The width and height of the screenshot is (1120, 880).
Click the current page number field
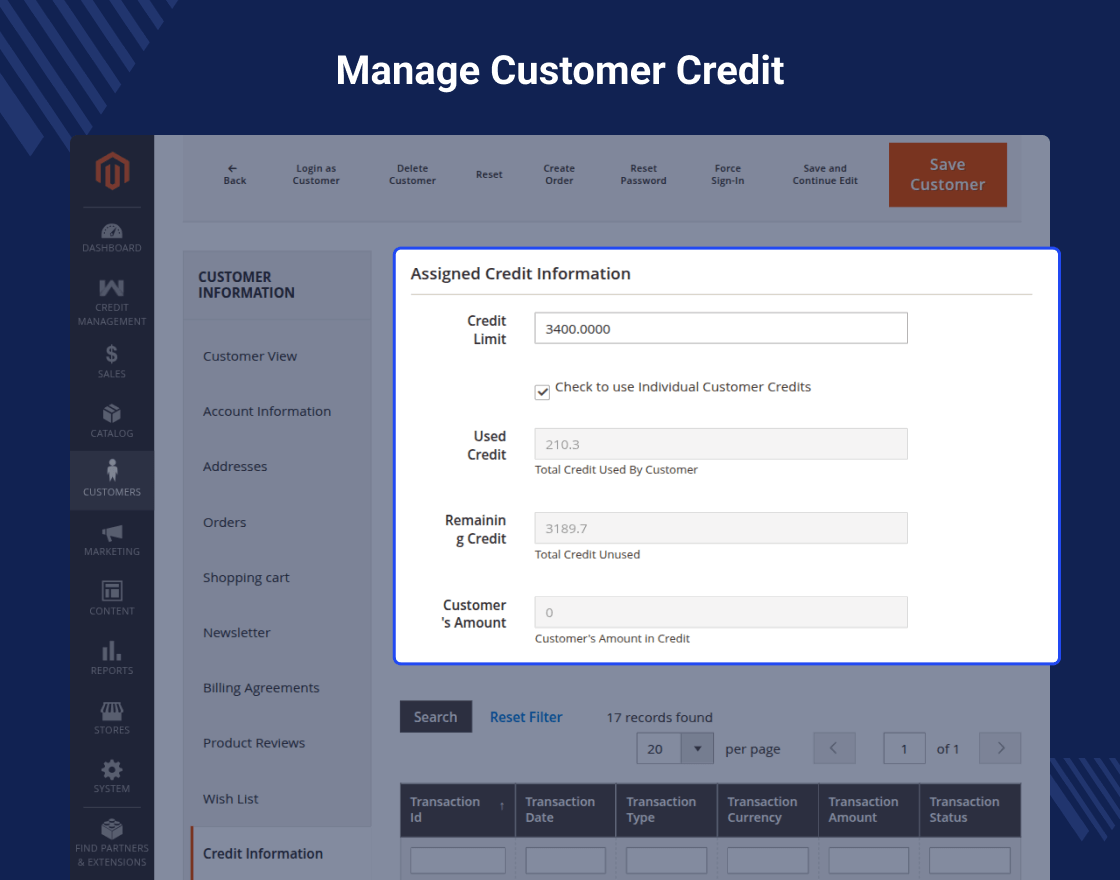click(904, 749)
